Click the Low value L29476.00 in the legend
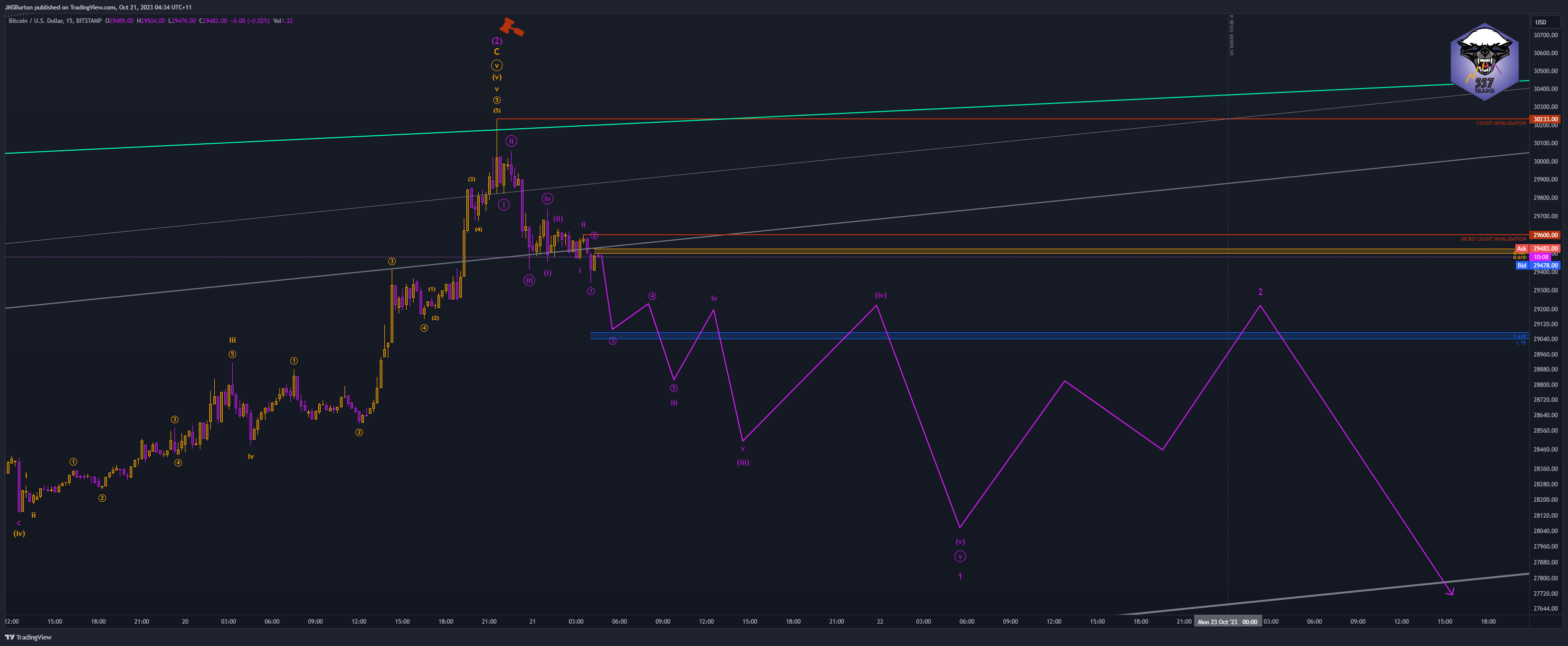The height and width of the screenshot is (646, 1568). pyautogui.click(x=182, y=21)
